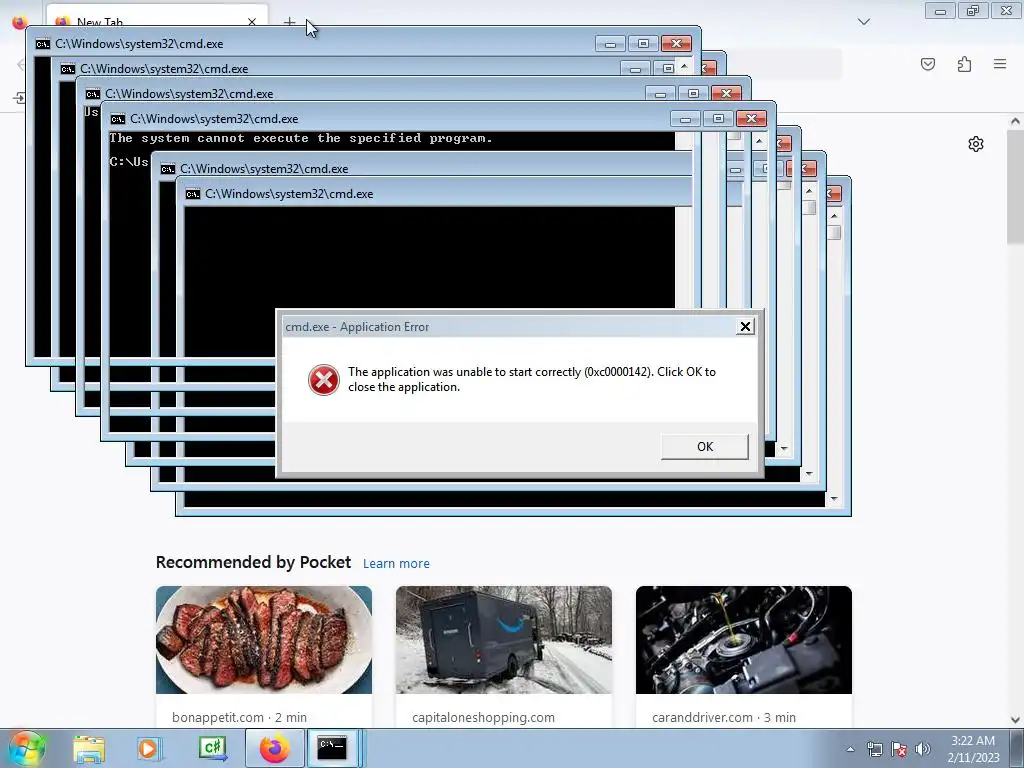
Task: Open the C# taskbar application
Action: [x=212, y=748]
